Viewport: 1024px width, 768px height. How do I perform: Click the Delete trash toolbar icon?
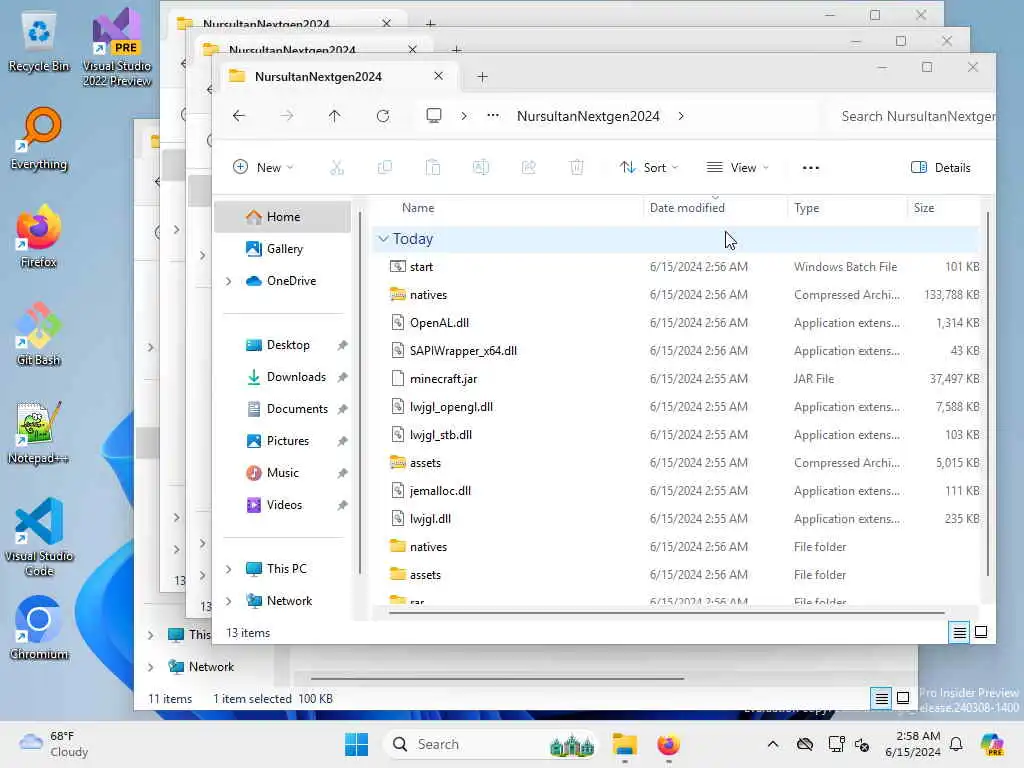pyautogui.click(x=577, y=168)
